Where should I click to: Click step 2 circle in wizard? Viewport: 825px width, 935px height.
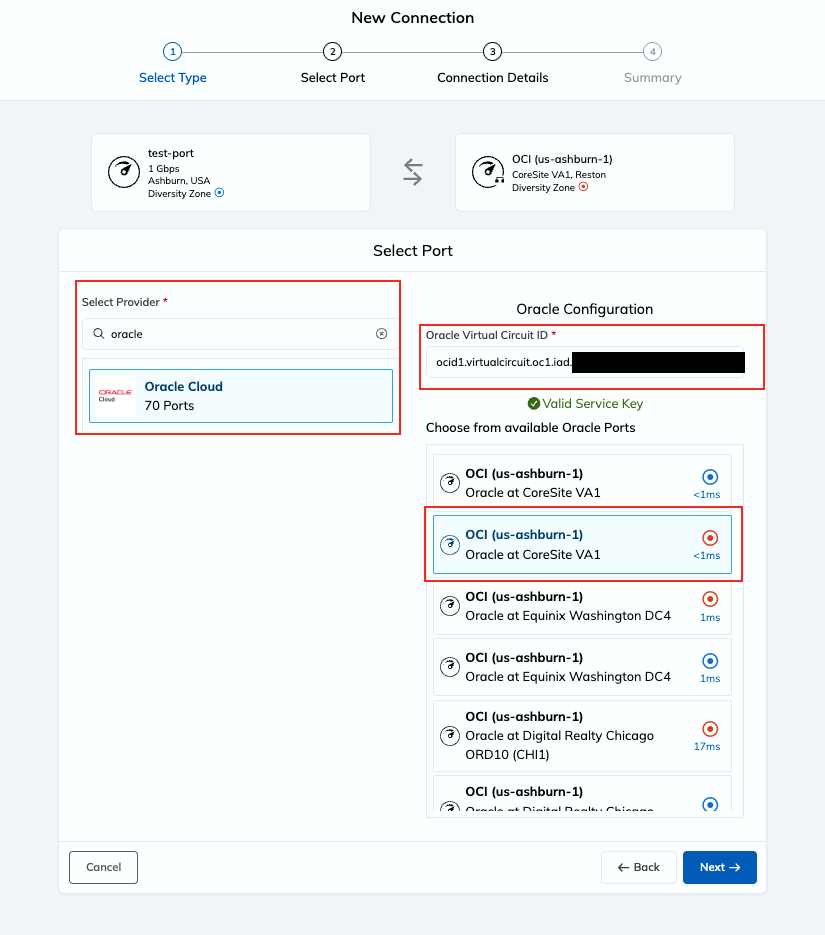pyautogui.click(x=332, y=52)
